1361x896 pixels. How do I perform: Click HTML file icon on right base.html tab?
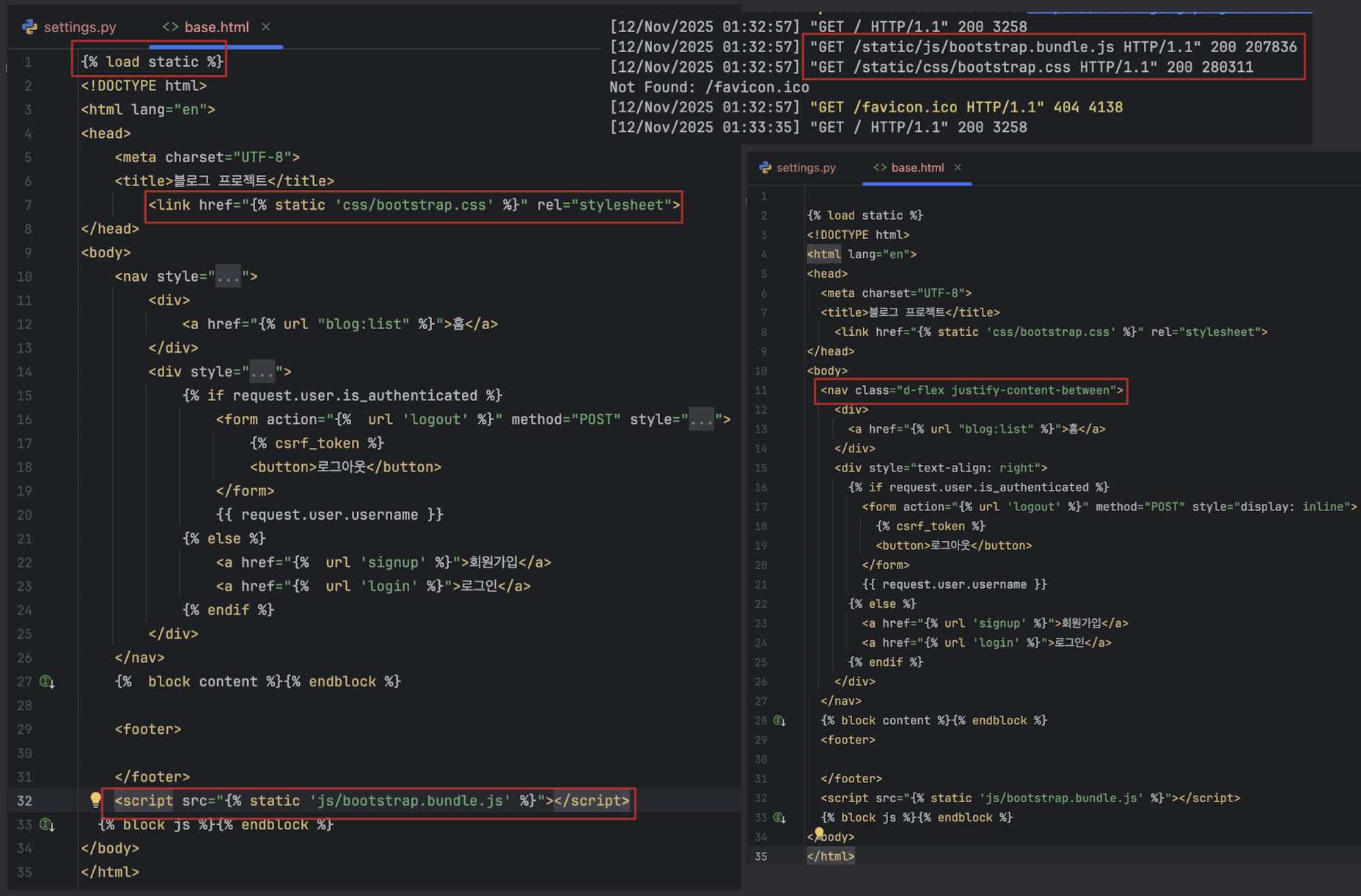880,168
